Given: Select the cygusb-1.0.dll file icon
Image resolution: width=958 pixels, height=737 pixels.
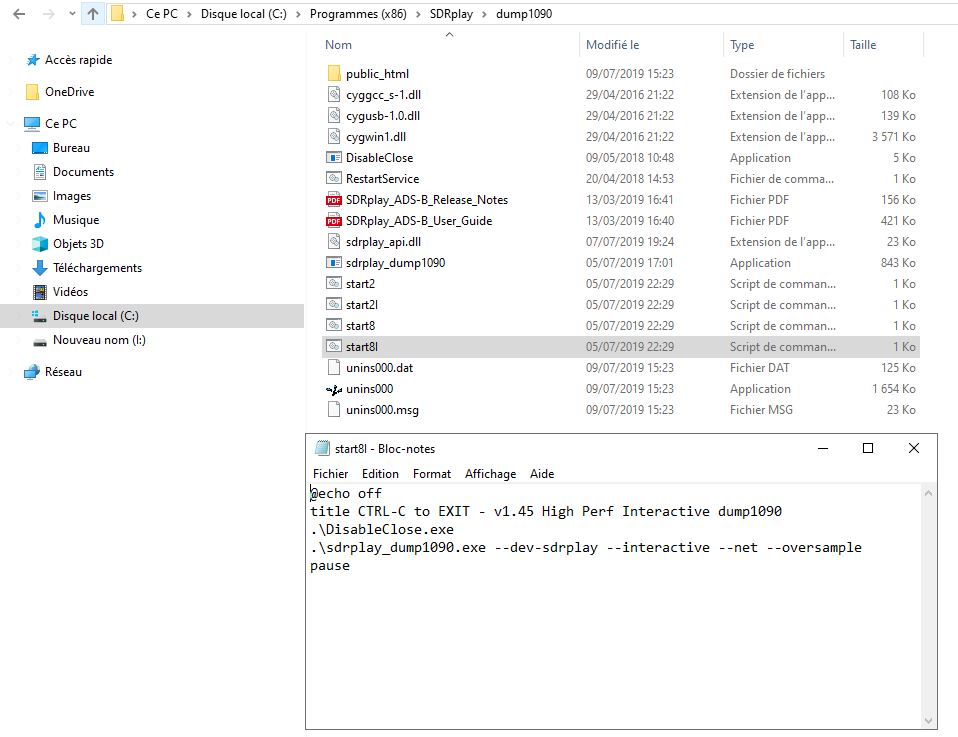Looking at the screenshot, I should coord(334,115).
